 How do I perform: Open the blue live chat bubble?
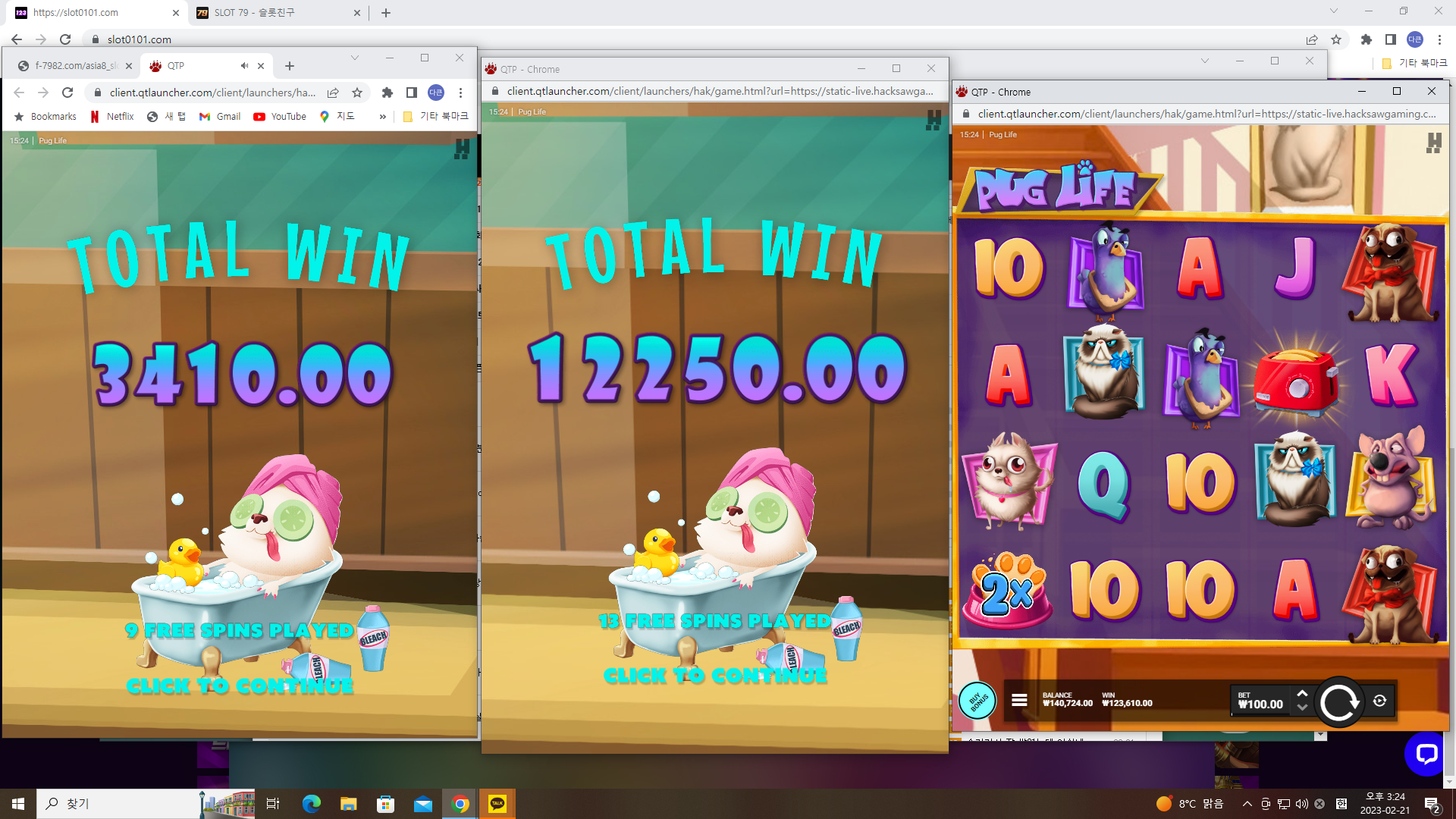tap(1426, 754)
